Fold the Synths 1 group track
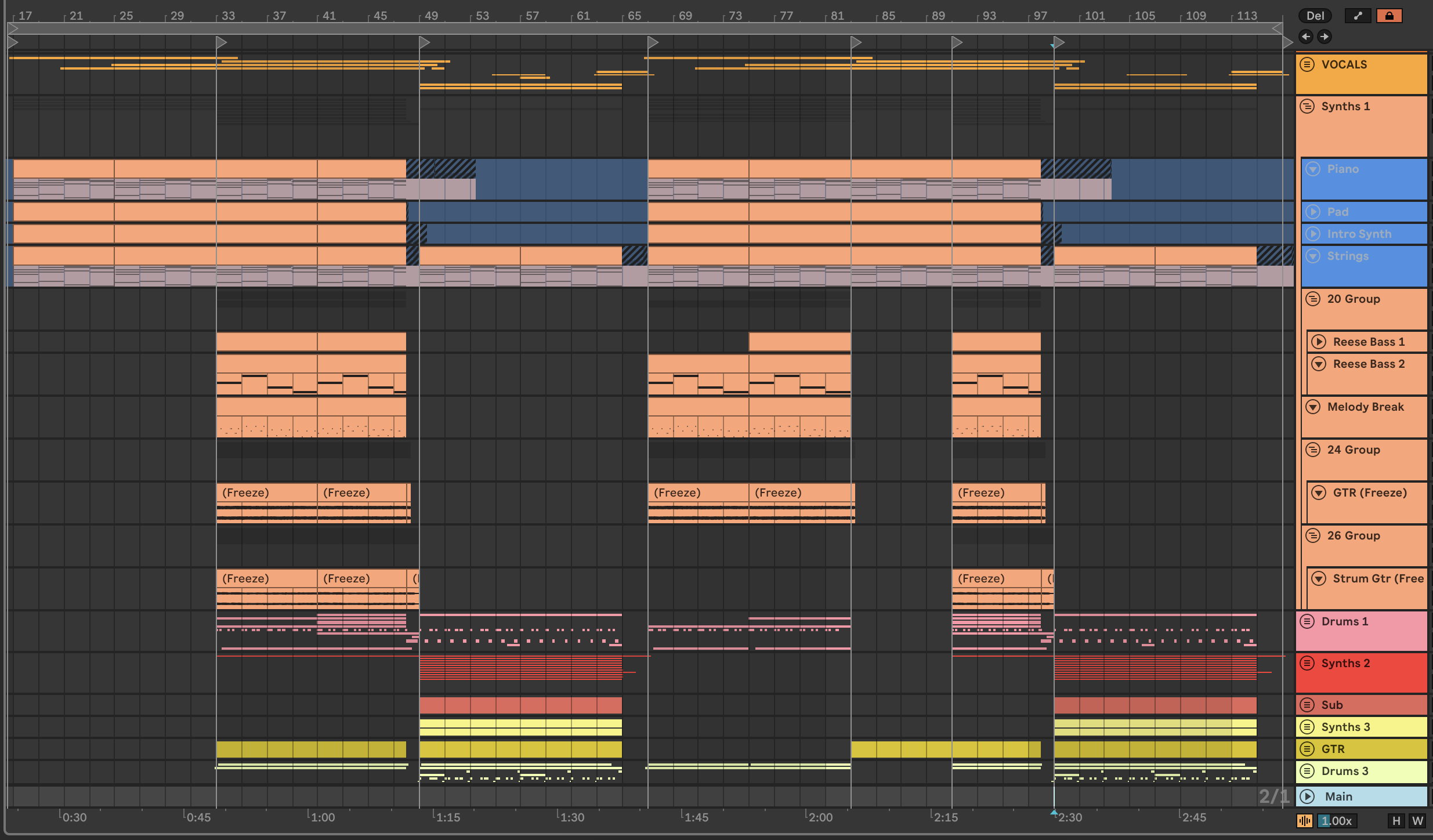This screenshot has height=840, width=1433. pyautogui.click(x=1307, y=106)
